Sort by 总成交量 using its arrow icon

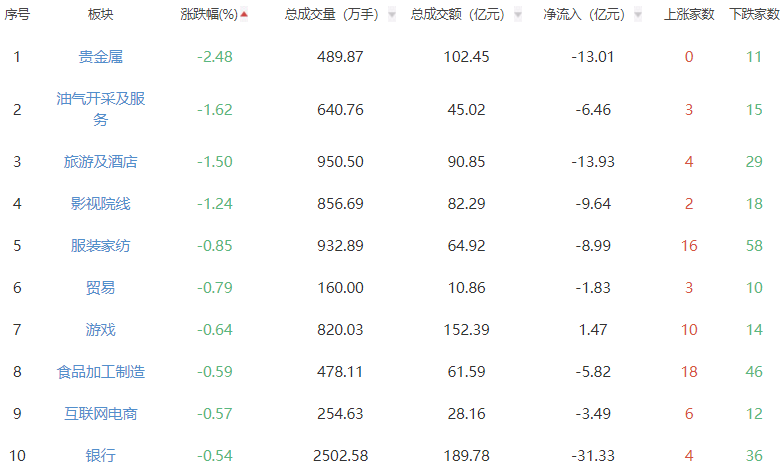tap(392, 15)
